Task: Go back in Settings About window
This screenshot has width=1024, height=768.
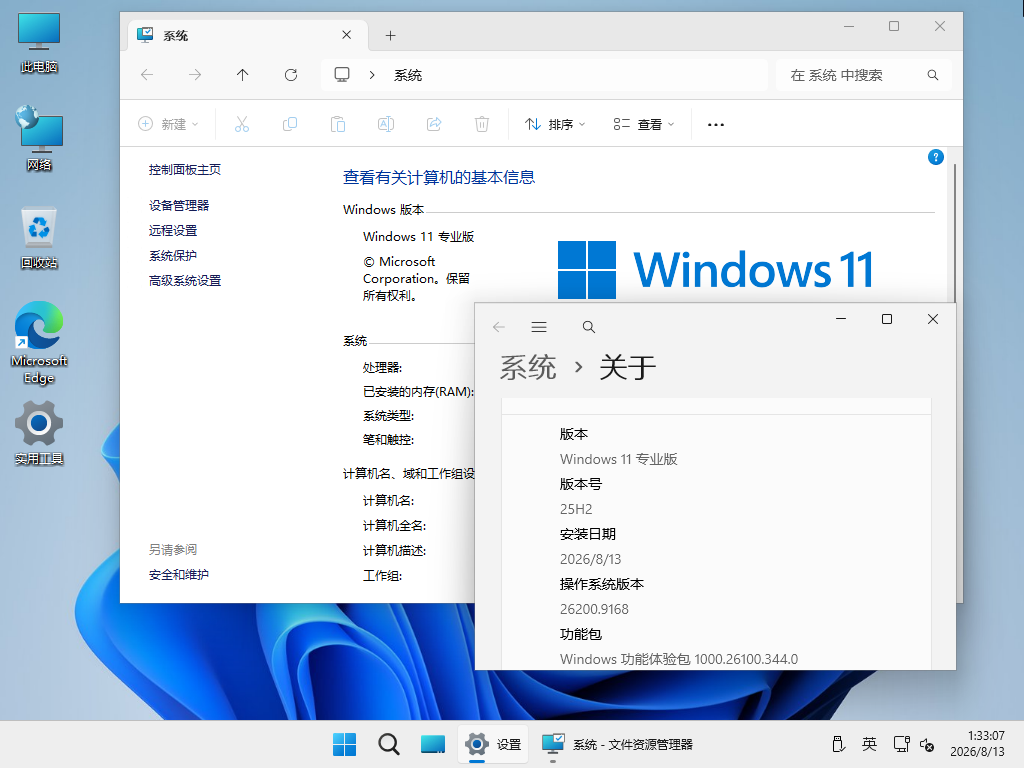Action: [x=499, y=327]
